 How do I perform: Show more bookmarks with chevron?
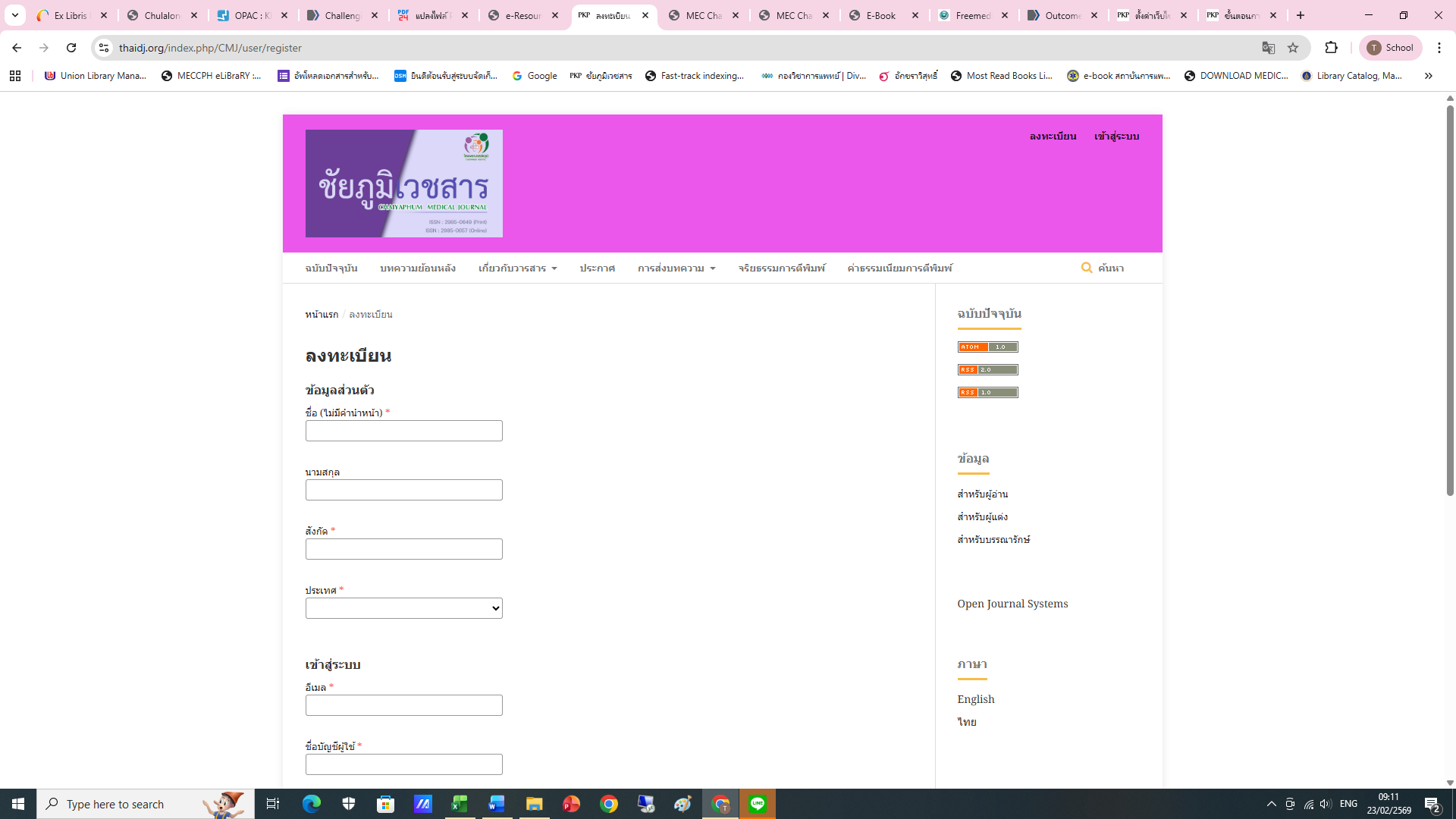[x=1428, y=76]
